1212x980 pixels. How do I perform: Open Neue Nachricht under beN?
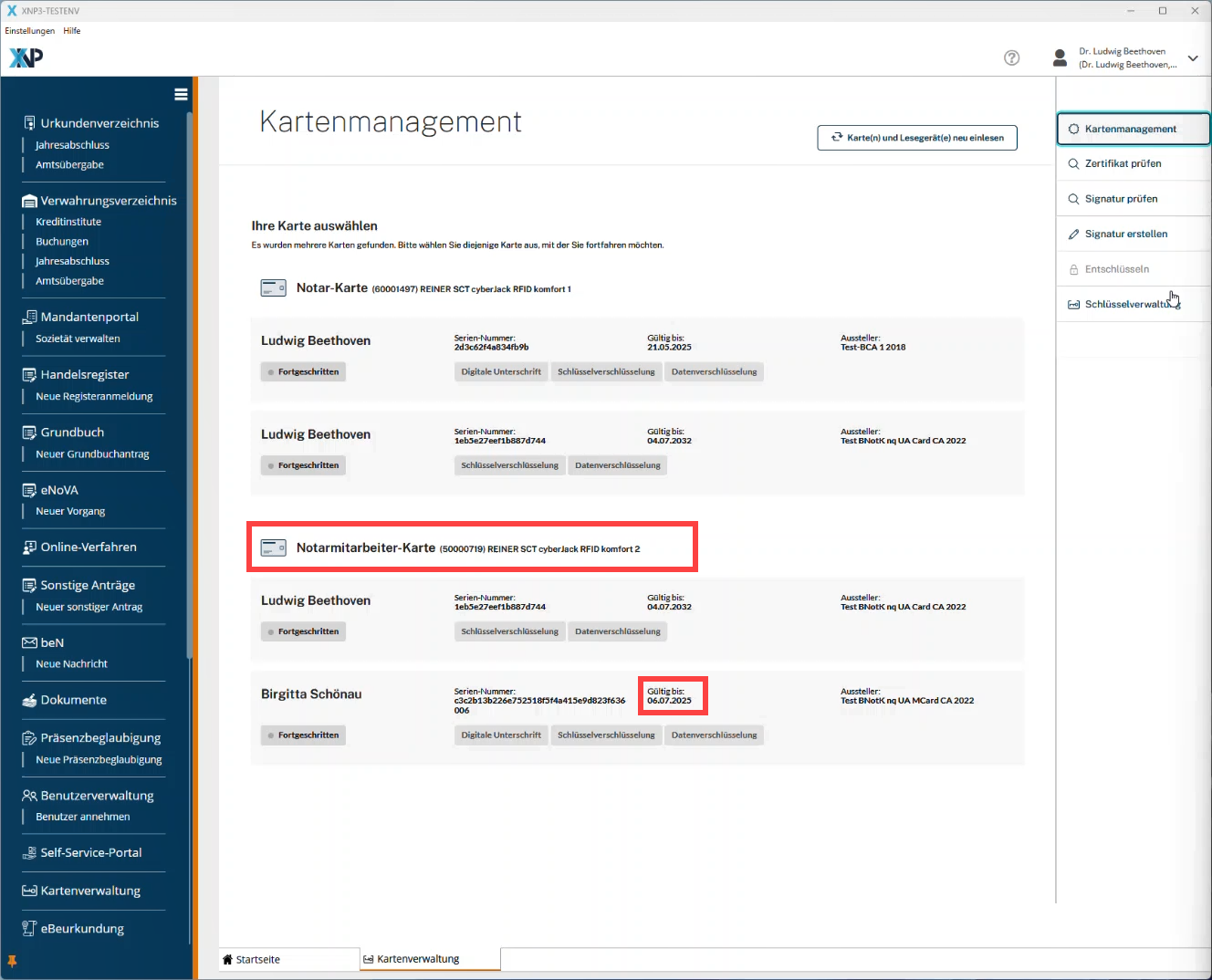coord(71,663)
